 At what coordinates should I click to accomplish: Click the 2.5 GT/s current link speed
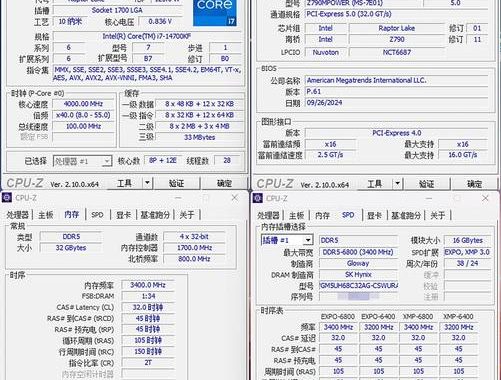click(x=330, y=155)
